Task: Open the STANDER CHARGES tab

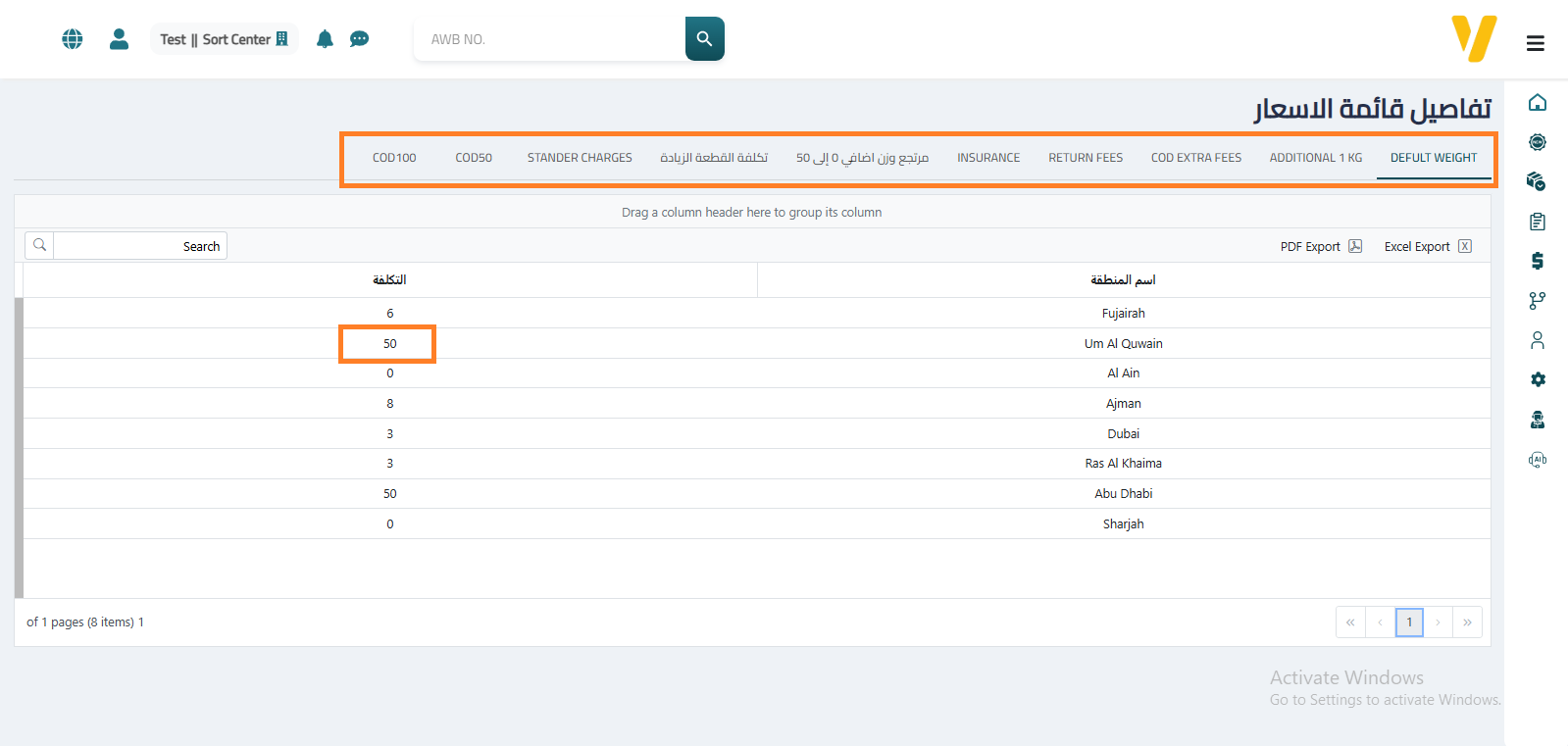Action: [x=580, y=158]
